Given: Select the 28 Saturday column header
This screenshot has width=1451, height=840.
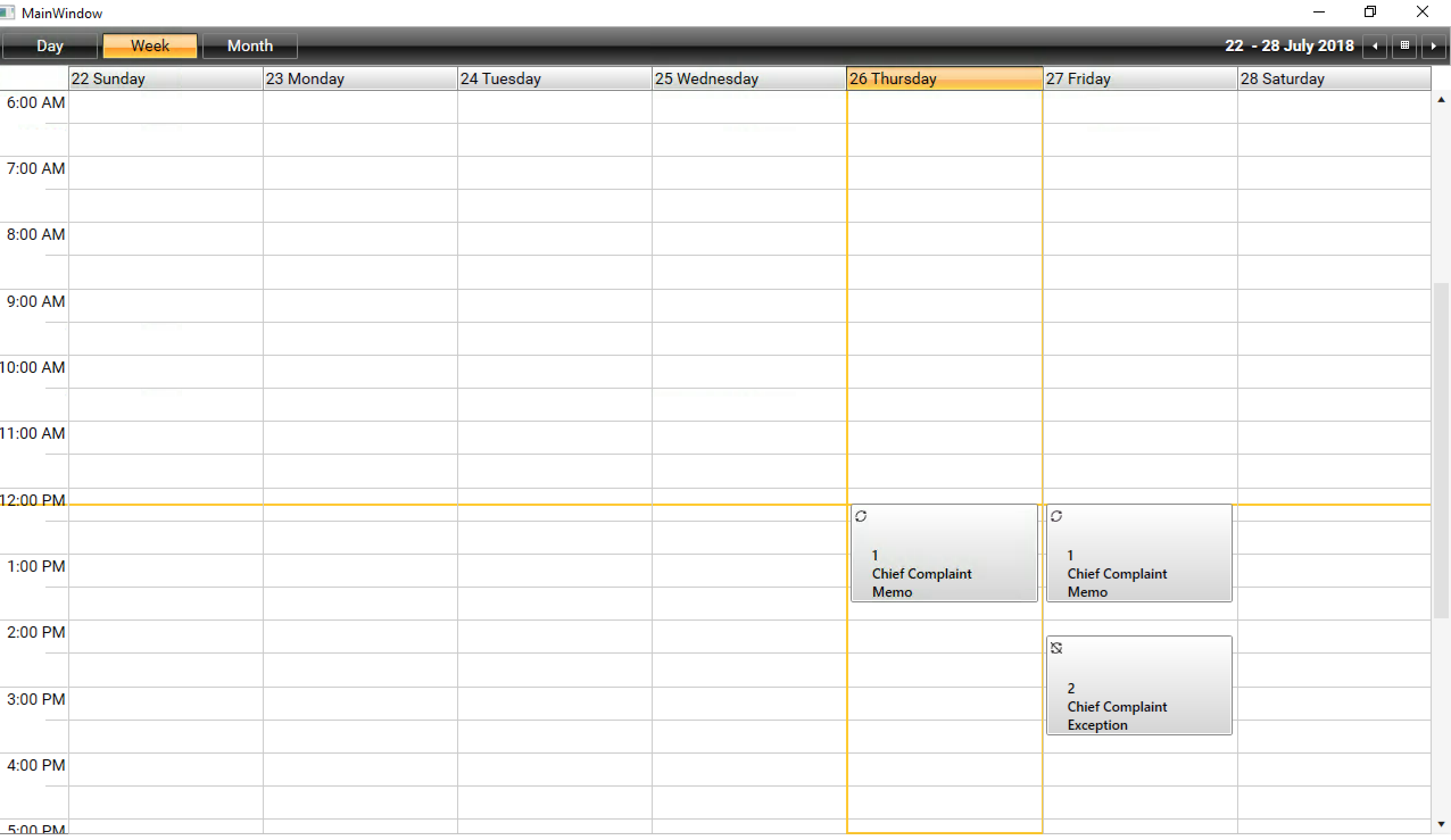Looking at the screenshot, I should coord(1333,79).
